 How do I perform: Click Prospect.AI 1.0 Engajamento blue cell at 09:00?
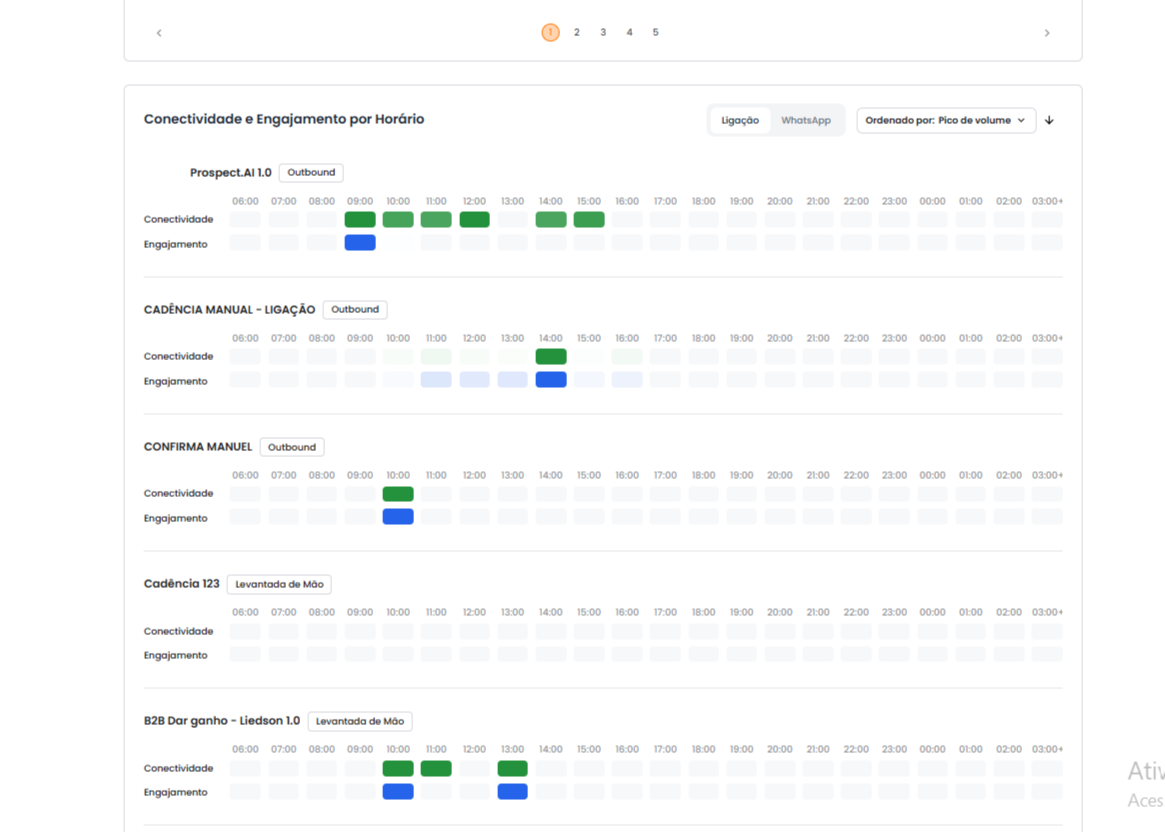point(360,243)
